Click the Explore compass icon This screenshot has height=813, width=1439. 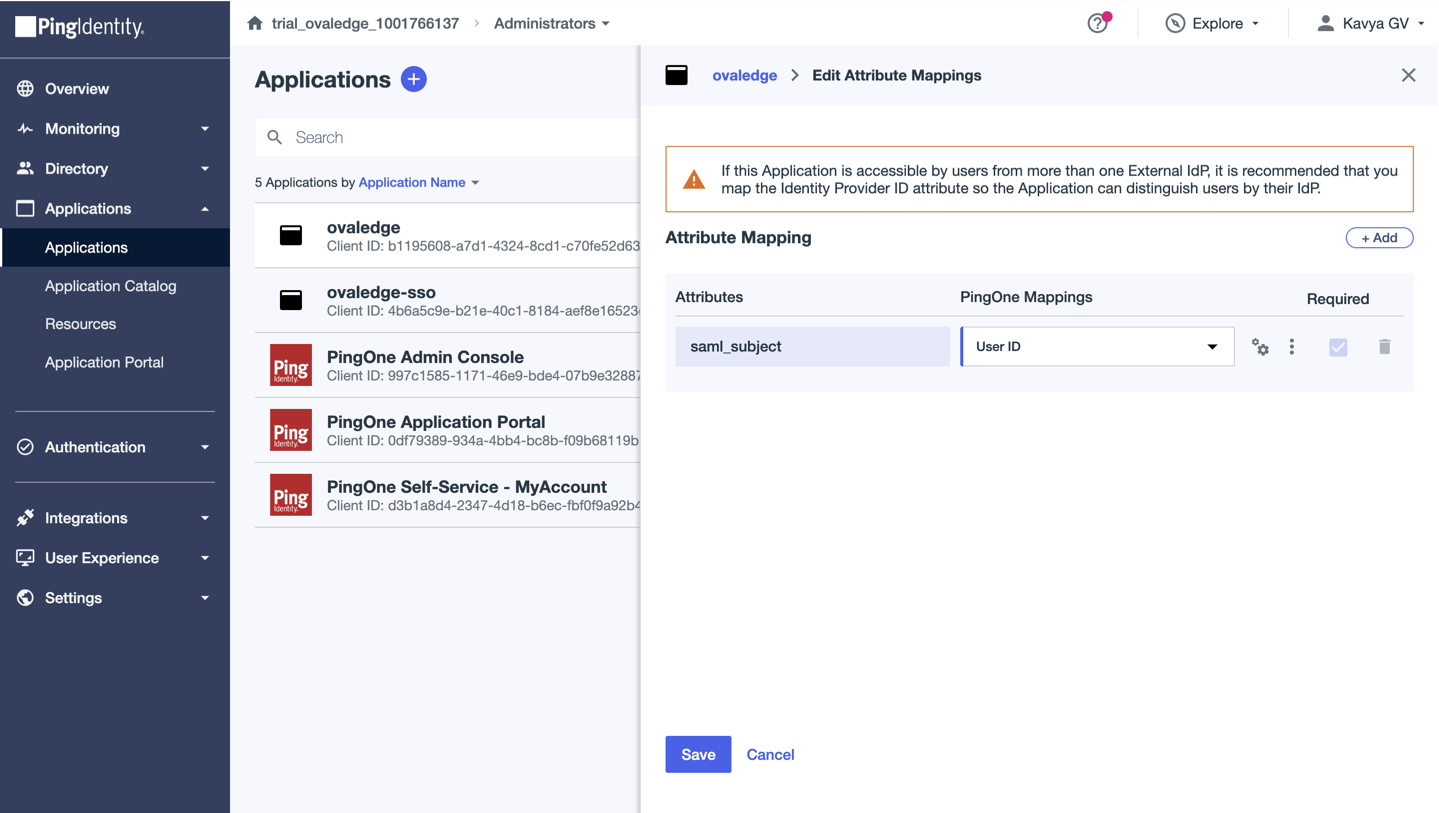pyautogui.click(x=1175, y=23)
